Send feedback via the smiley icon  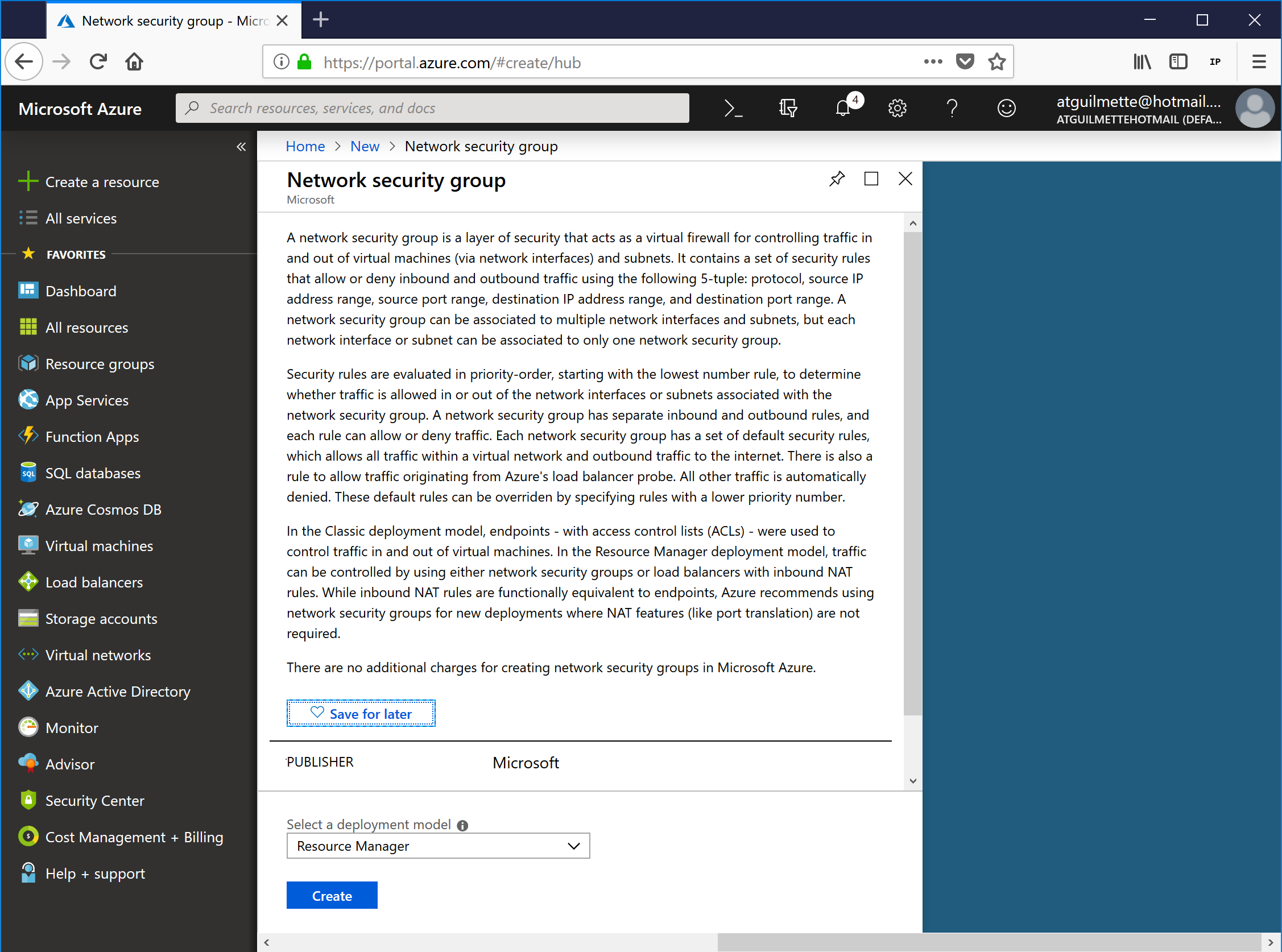point(1006,109)
